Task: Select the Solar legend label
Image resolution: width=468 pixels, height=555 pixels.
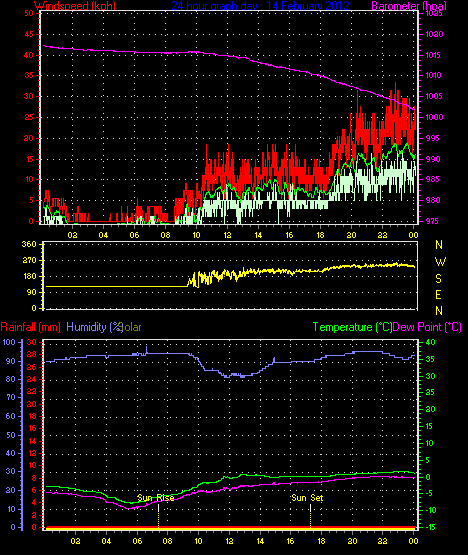Action: click(131, 327)
